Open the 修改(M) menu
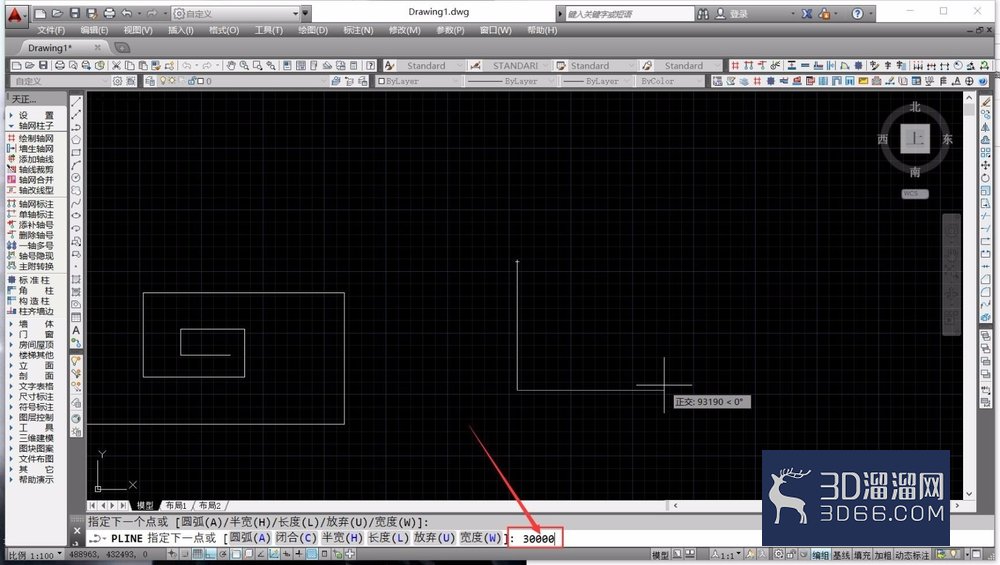Image resolution: width=1000 pixels, height=565 pixels. (x=404, y=30)
